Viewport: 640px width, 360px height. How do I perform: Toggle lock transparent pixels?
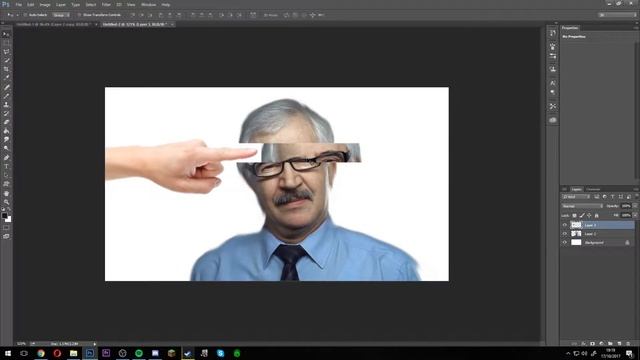point(574,216)
